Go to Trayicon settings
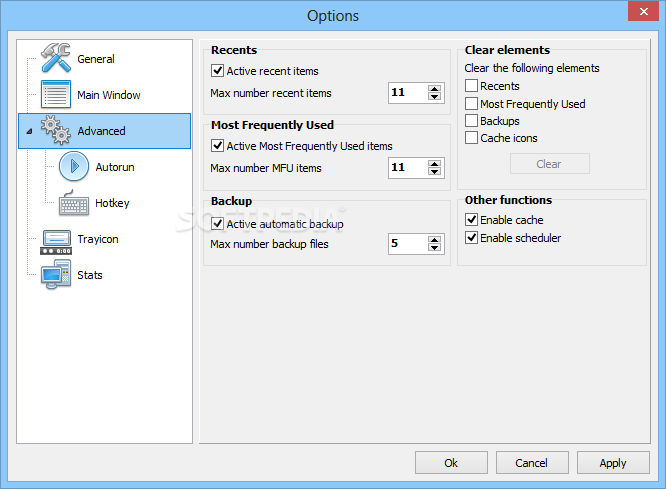The image size is (666, 489). pyautogui.click(x=98, y=239)
